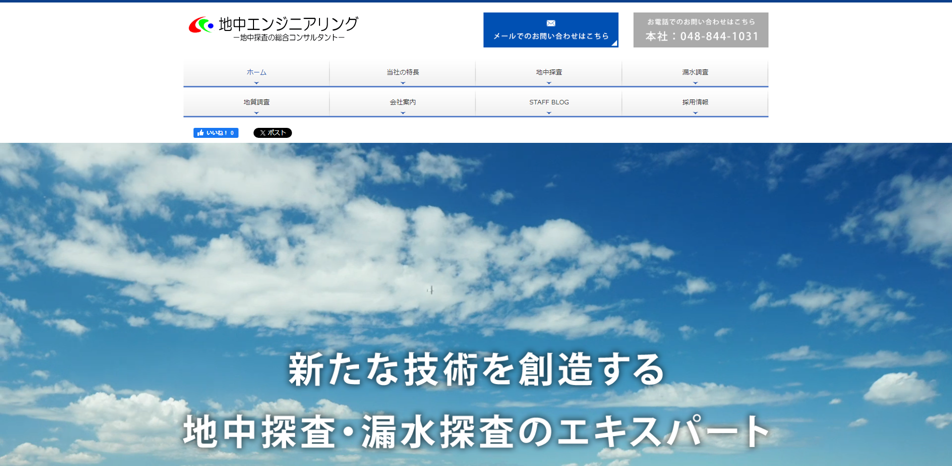Screen dimensions: 952x466
Task: Expand the dropdown arrow under 会社案内
Action: coord(403,113)
